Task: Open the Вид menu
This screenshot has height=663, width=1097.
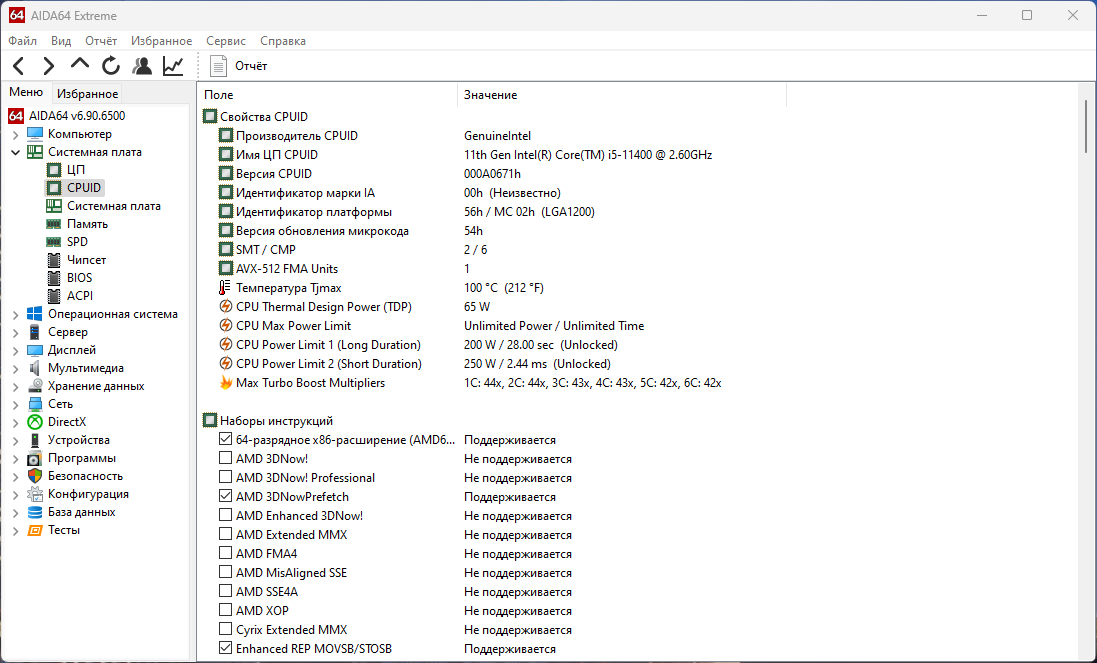Action: click(61, 41)
